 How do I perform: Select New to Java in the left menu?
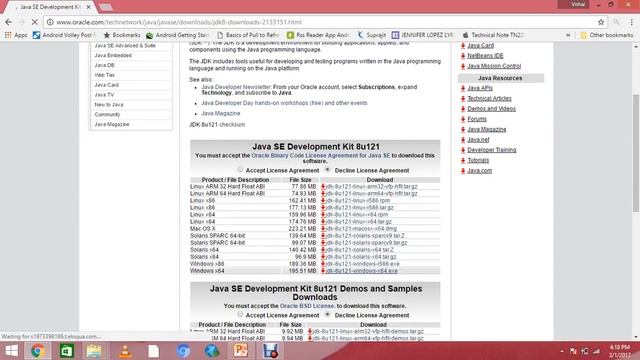[x=109, y=104]
